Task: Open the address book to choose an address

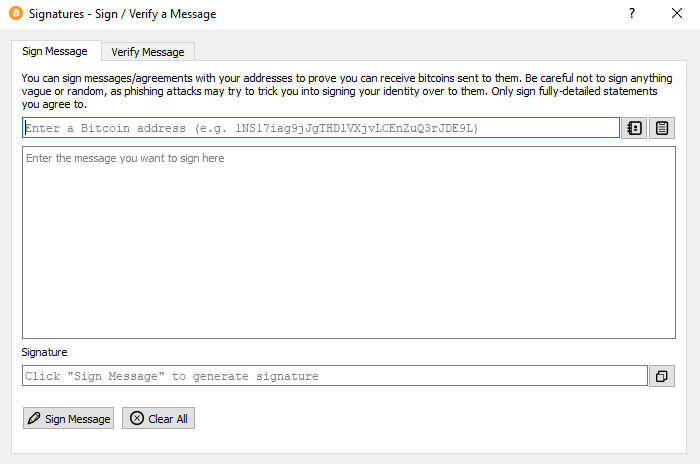Action: click(634, 128)
